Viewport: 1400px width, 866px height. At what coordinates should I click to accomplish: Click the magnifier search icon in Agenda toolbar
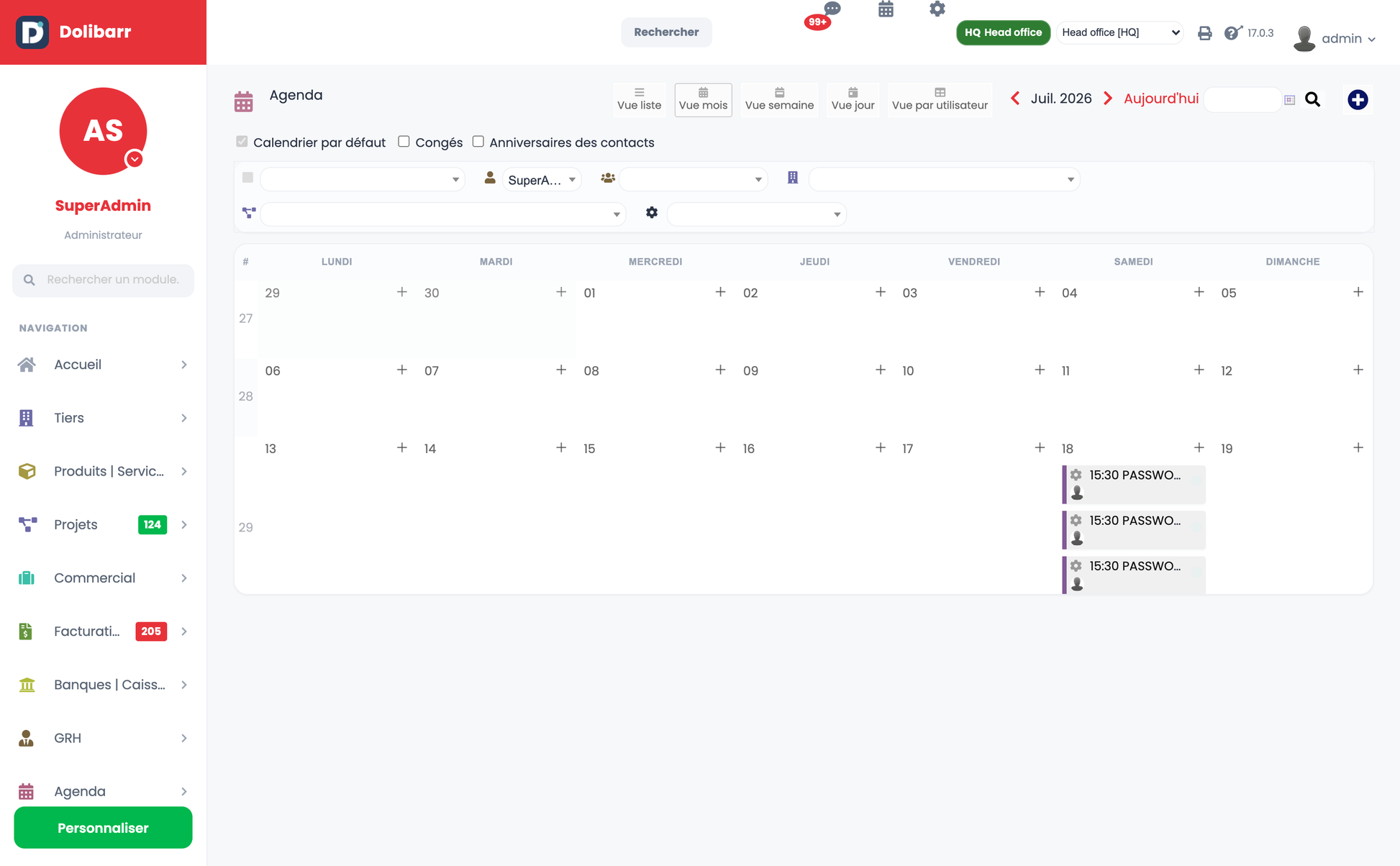click(1312, 100)
